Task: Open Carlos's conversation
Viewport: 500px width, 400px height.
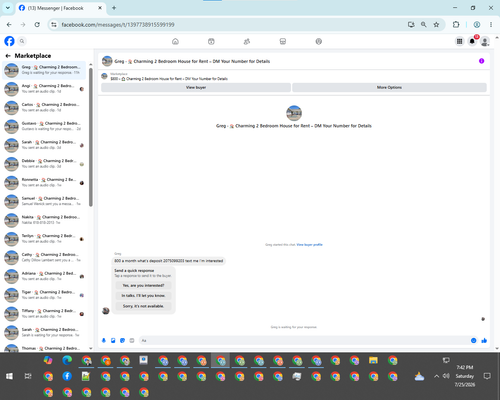Action: 44,107
